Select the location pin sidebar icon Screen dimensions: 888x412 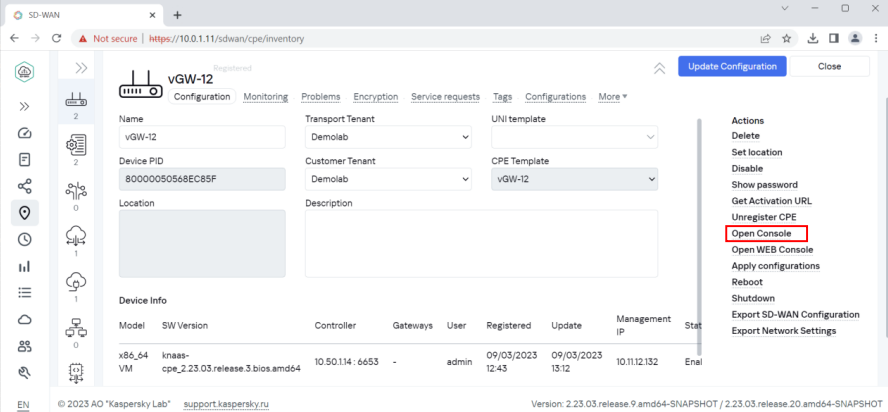24,213
